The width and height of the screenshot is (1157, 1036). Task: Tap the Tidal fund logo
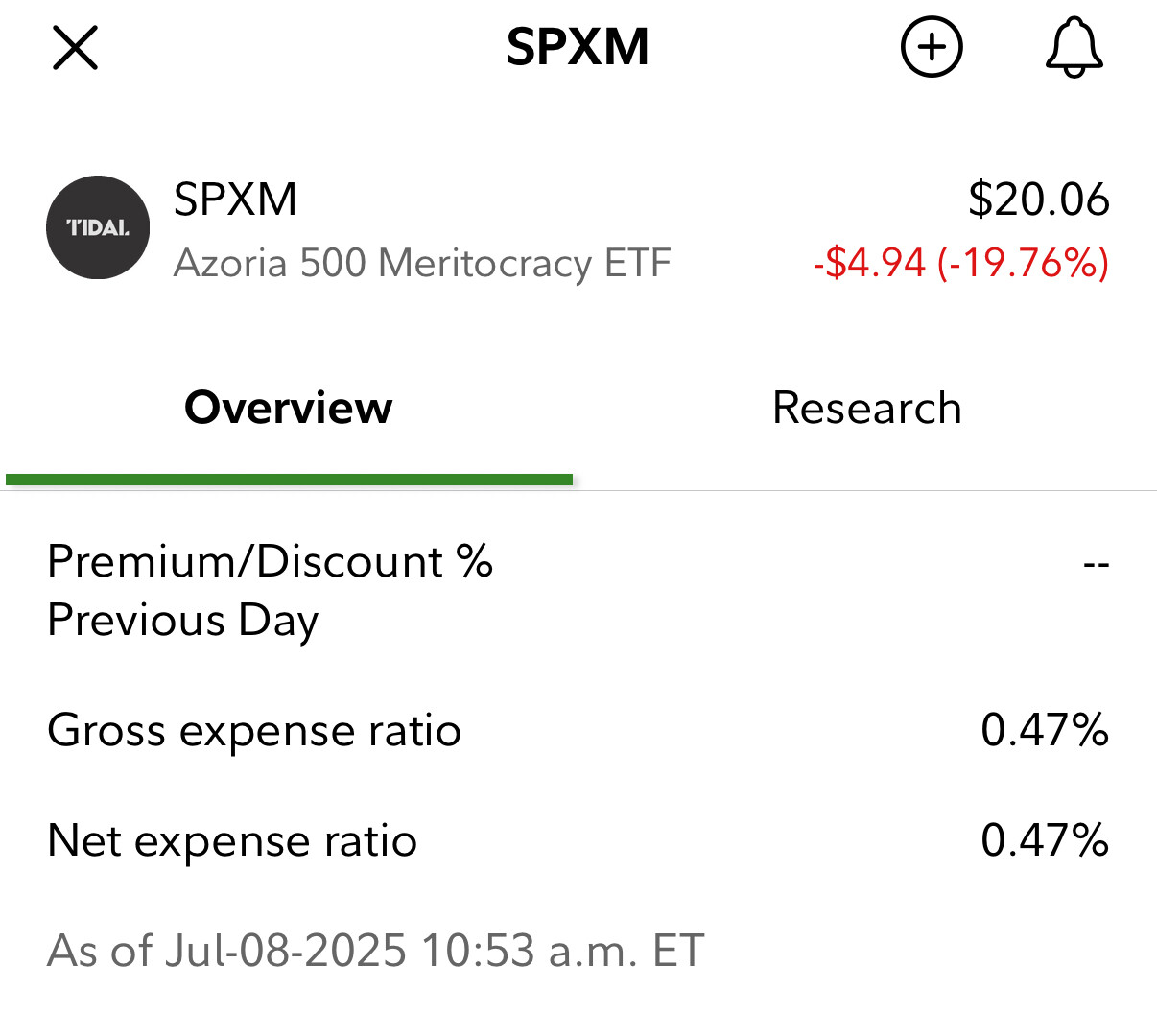point(98,227)
